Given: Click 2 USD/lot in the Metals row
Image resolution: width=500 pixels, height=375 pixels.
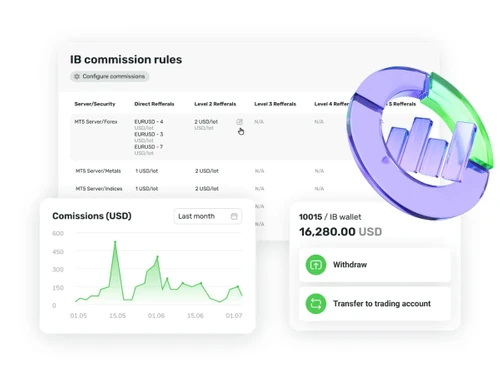Looking at the screenshot, I should (x=207, y=171).
